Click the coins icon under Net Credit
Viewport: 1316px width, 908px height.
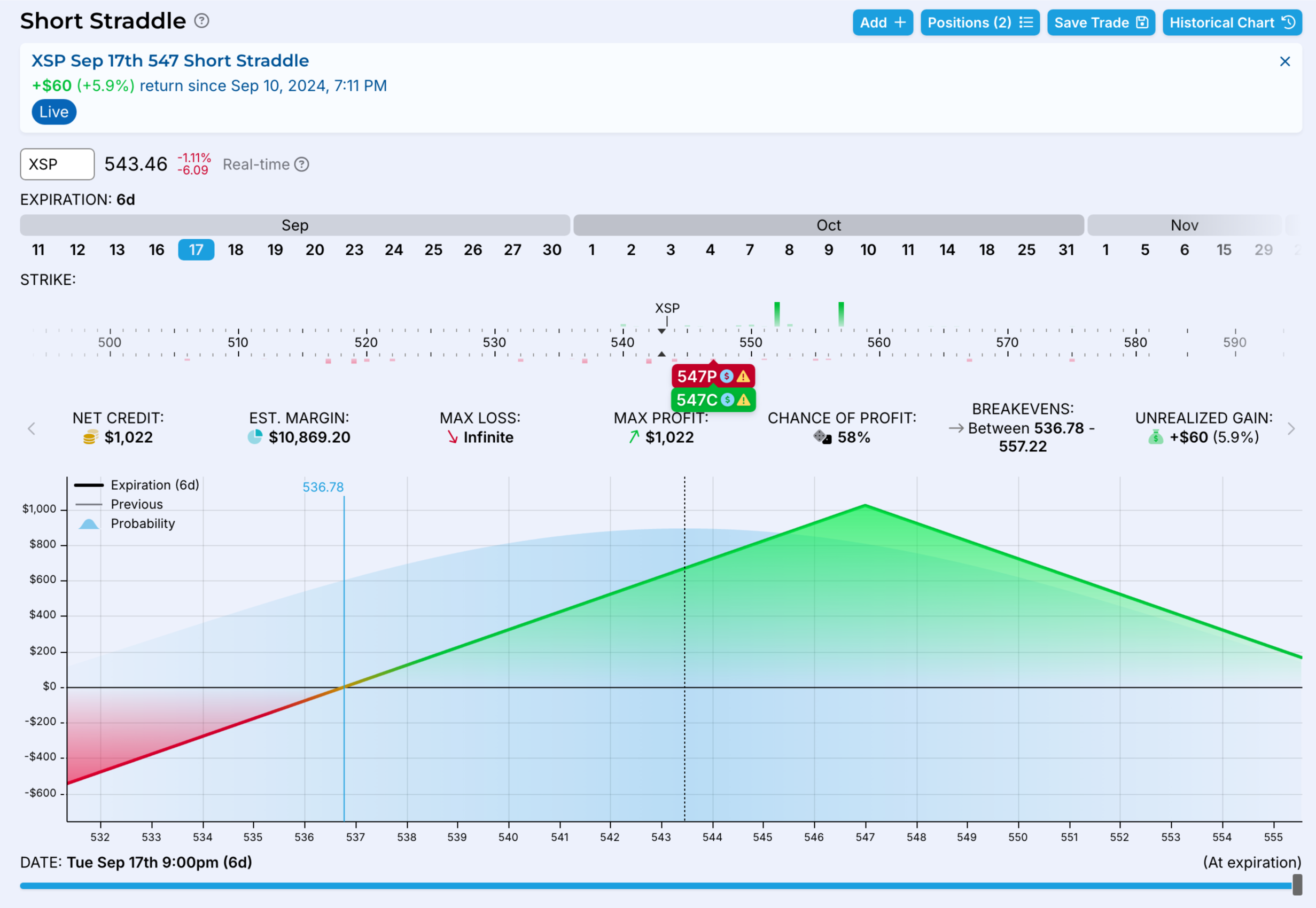point(90,437)
